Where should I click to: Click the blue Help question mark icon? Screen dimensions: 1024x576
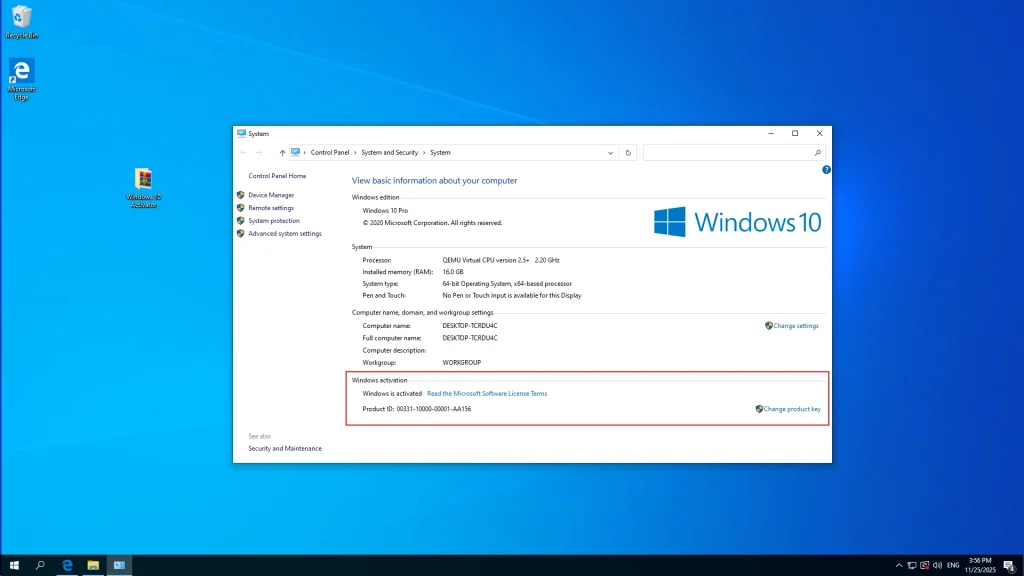tap(826, 169)
